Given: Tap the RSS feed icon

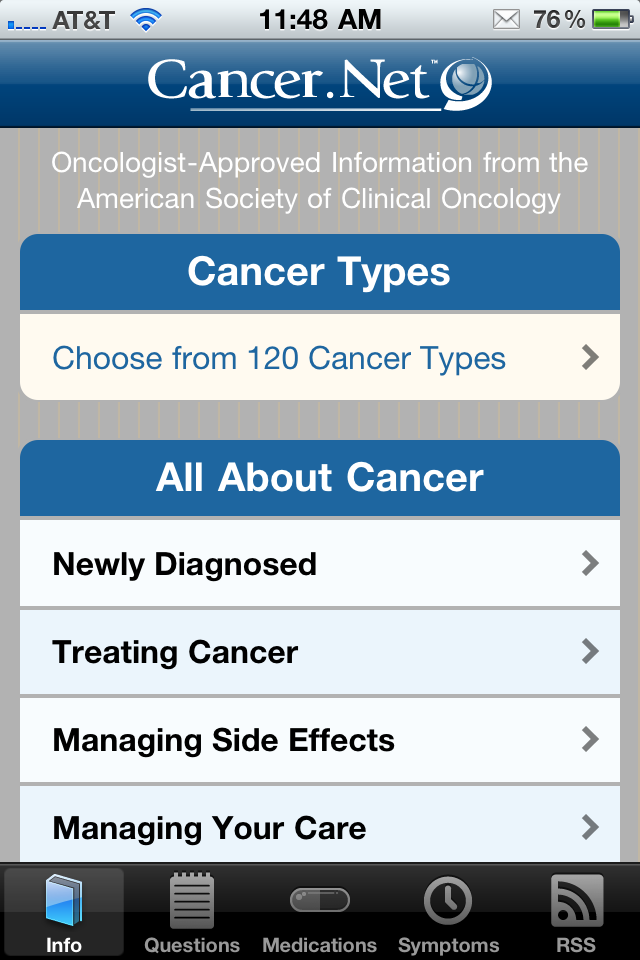Looking at the screenshot, I should click(x=576, y=901).
